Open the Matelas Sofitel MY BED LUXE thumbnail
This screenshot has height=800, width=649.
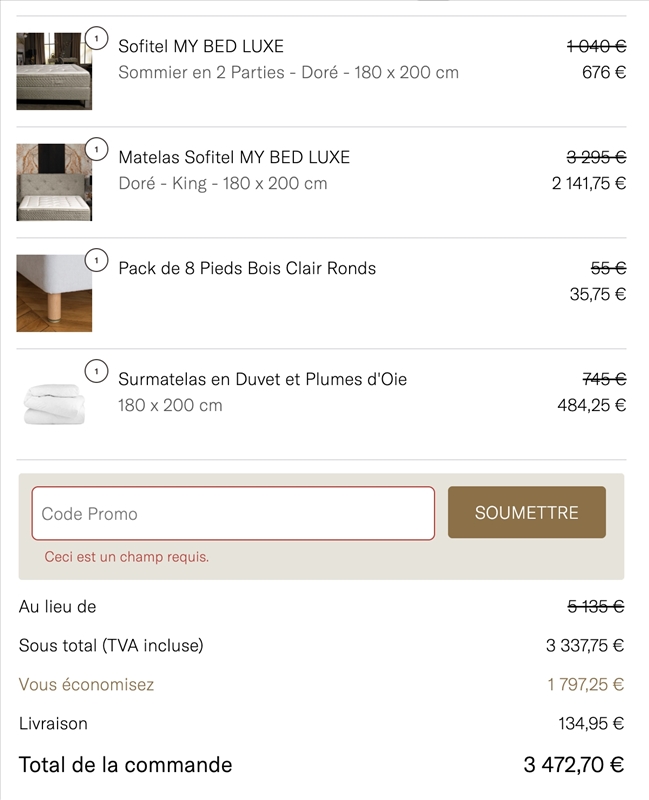54,181
